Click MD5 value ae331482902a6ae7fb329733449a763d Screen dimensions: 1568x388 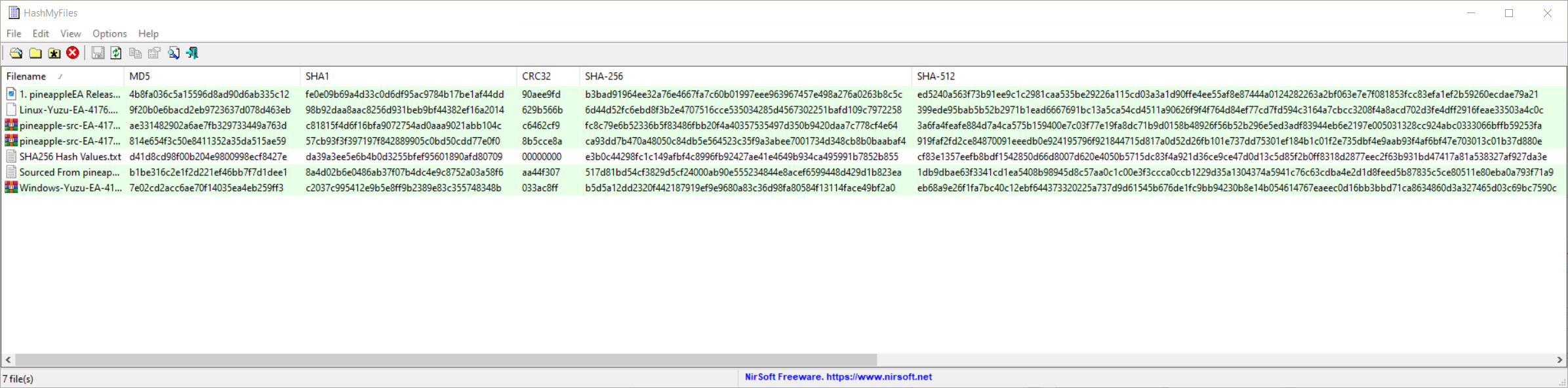208,125
